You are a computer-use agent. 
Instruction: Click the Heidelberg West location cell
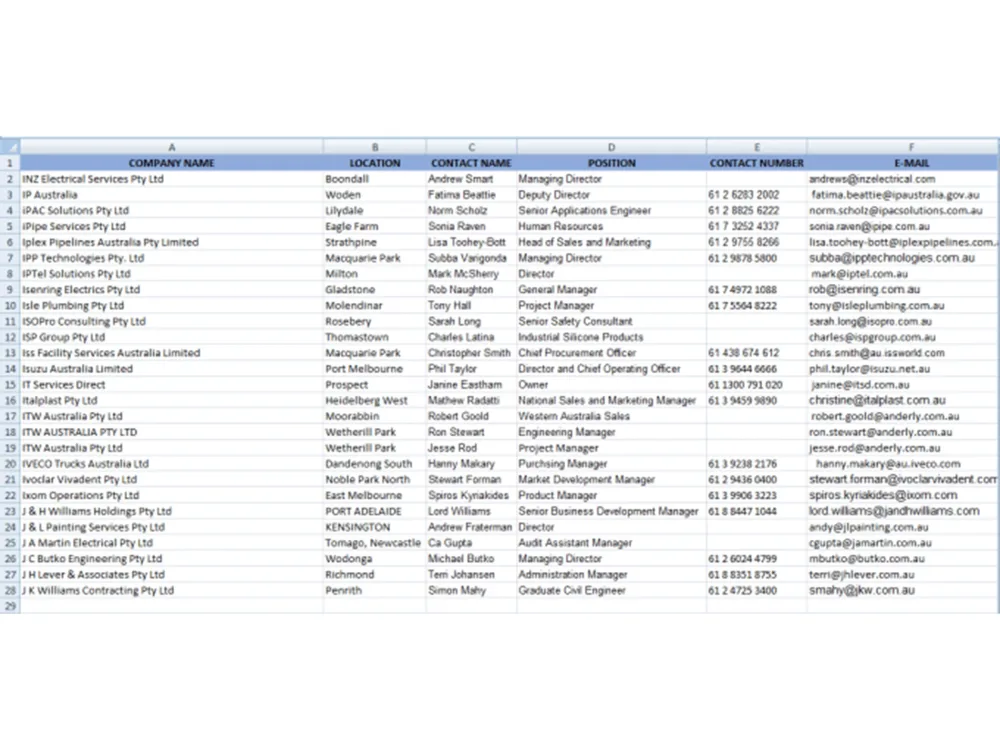click(x=375, y=401)
